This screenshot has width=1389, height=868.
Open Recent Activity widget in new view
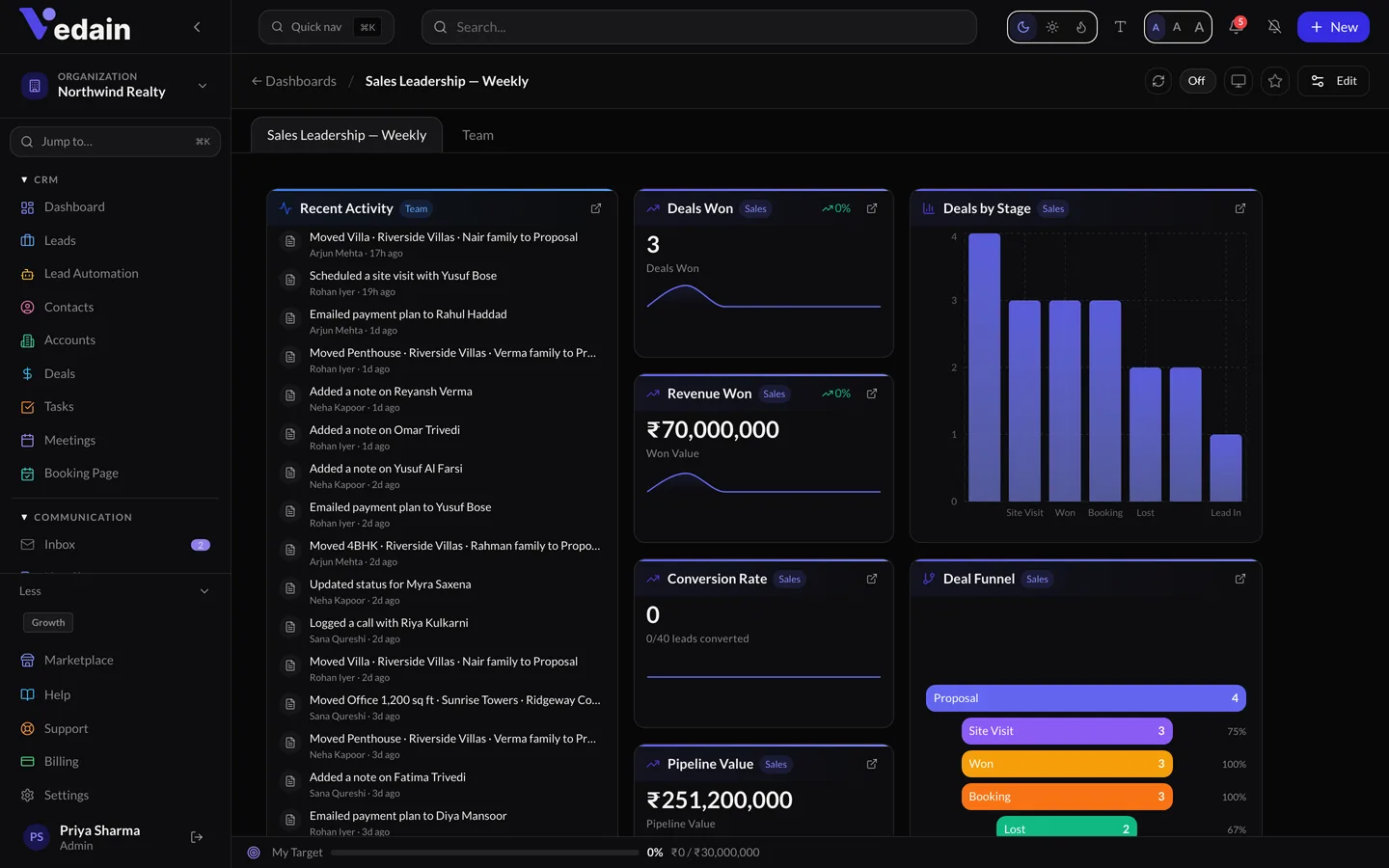pos(596,208)
